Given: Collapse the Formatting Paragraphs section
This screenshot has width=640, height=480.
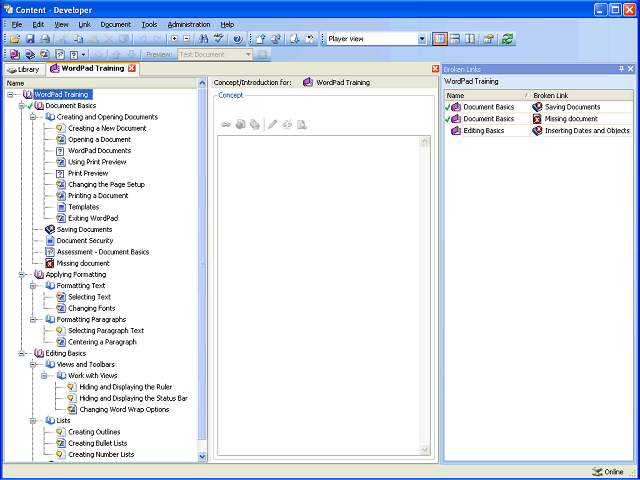Looking at the screenshot, I should pyautogui.click(x=33, y=320).
